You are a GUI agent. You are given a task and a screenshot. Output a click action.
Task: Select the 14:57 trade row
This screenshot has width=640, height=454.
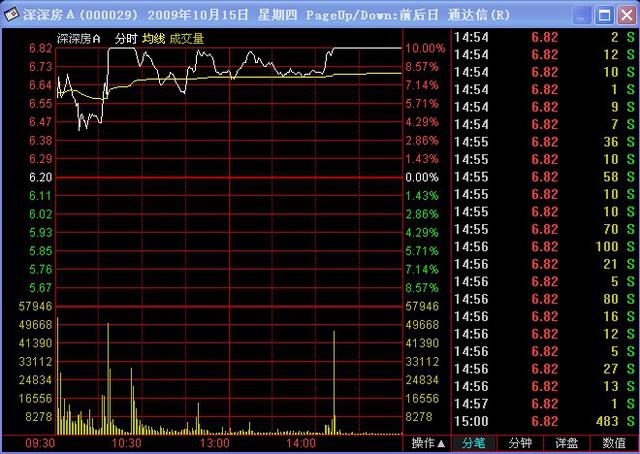coord(544,403)
